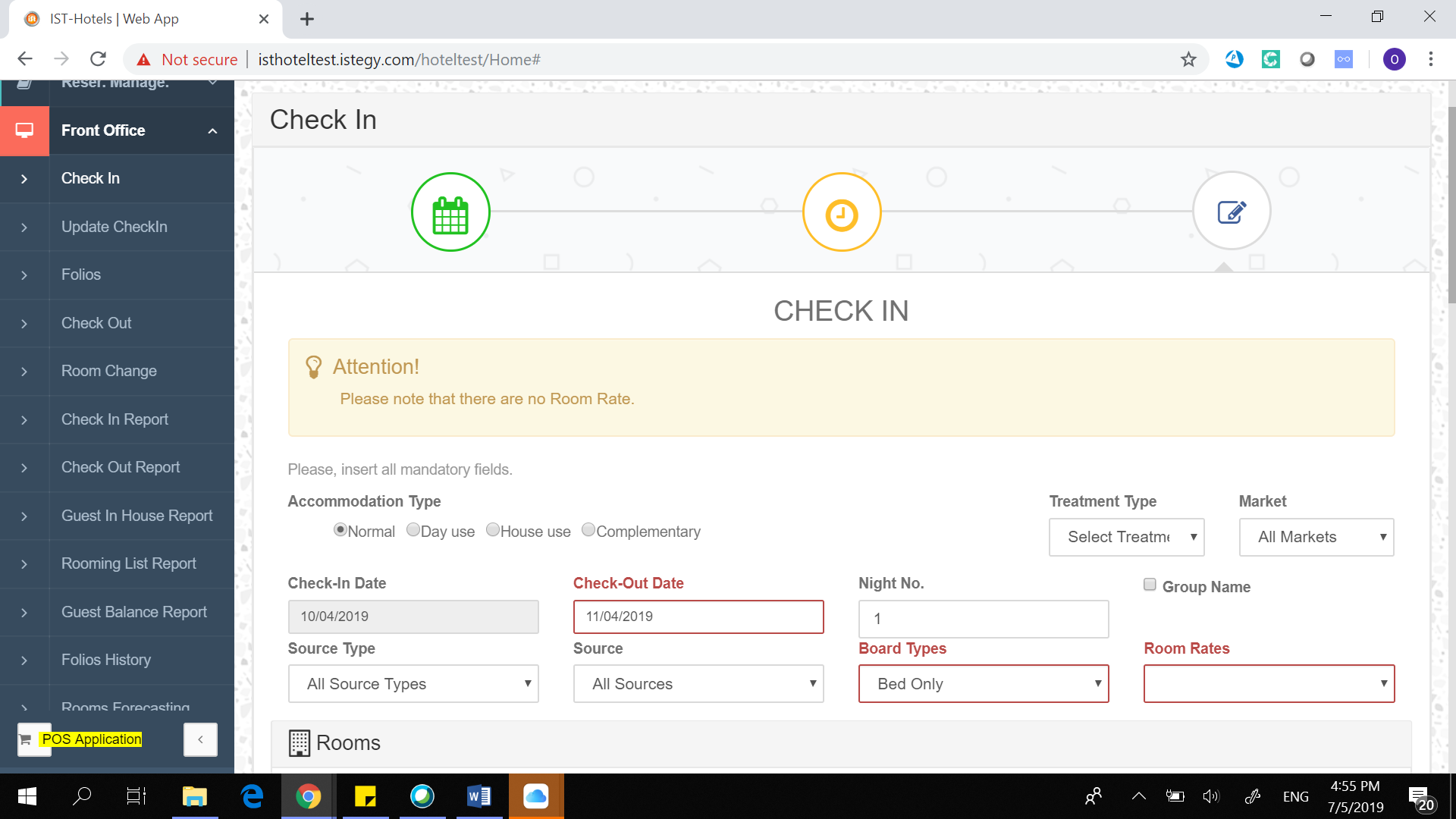Enable the Group Name checkbox
Screen dimensions: 1456x819
pos(1150,585)
